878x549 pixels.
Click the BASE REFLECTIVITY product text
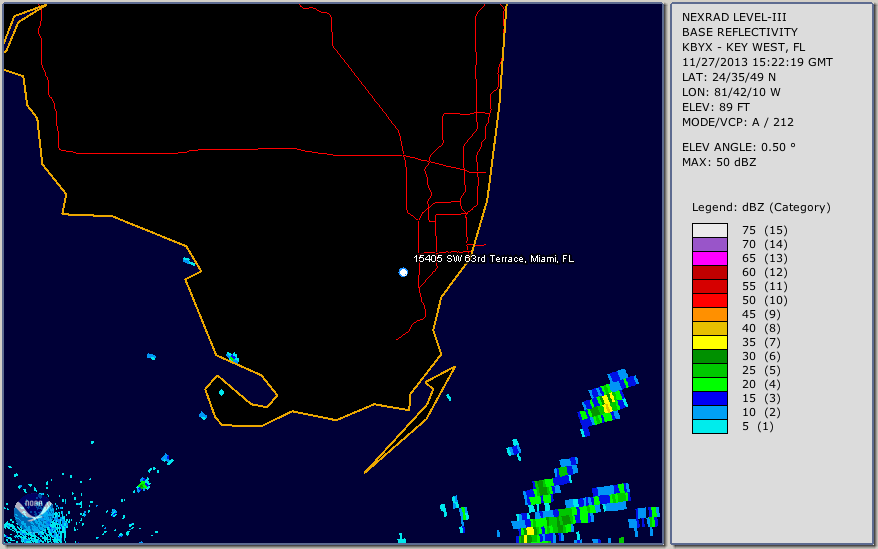(739, 32)
